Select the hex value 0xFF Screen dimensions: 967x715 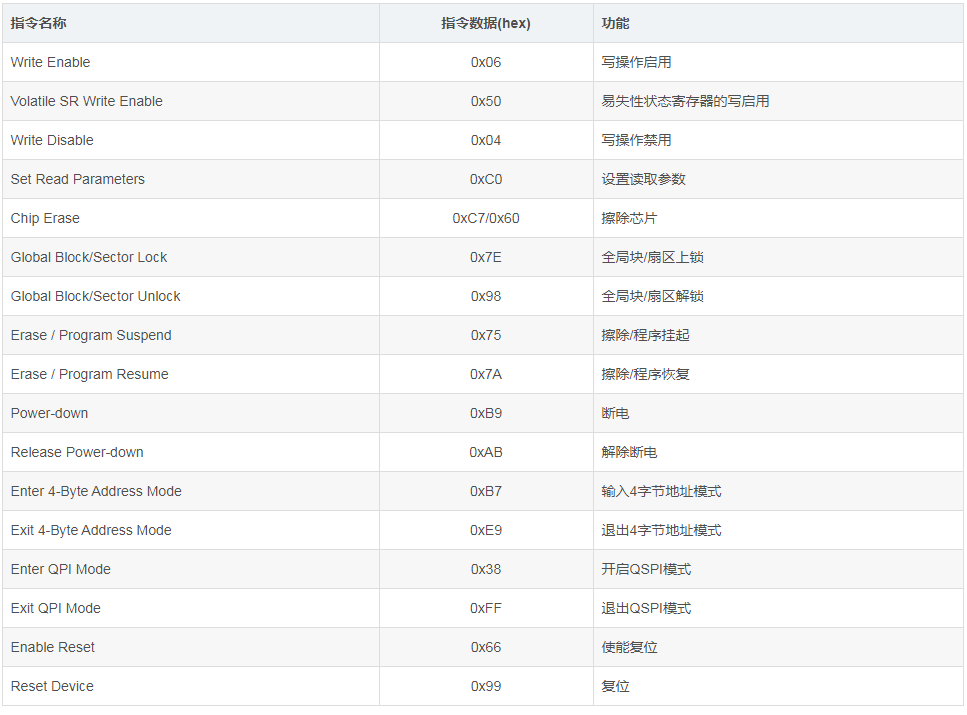tap(486, 608)
